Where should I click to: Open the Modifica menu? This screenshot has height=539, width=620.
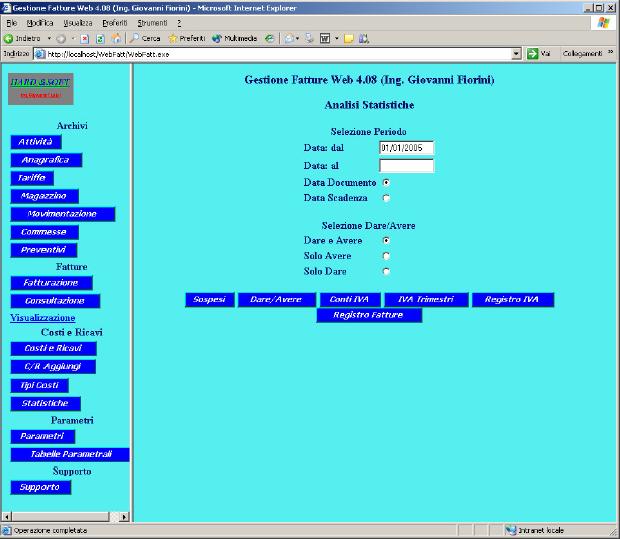pos(40,23)
